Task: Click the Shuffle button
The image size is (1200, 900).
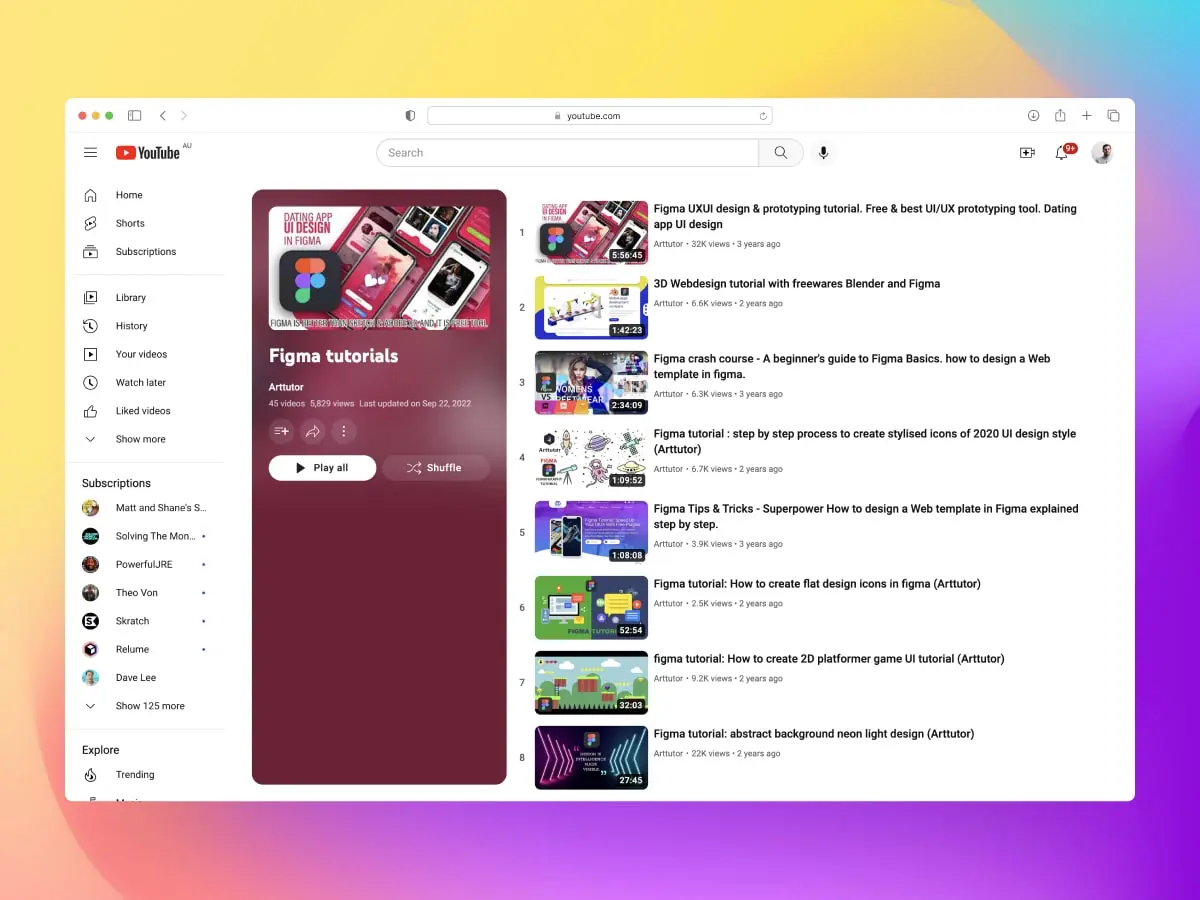Action: click(x=436, y=467)
